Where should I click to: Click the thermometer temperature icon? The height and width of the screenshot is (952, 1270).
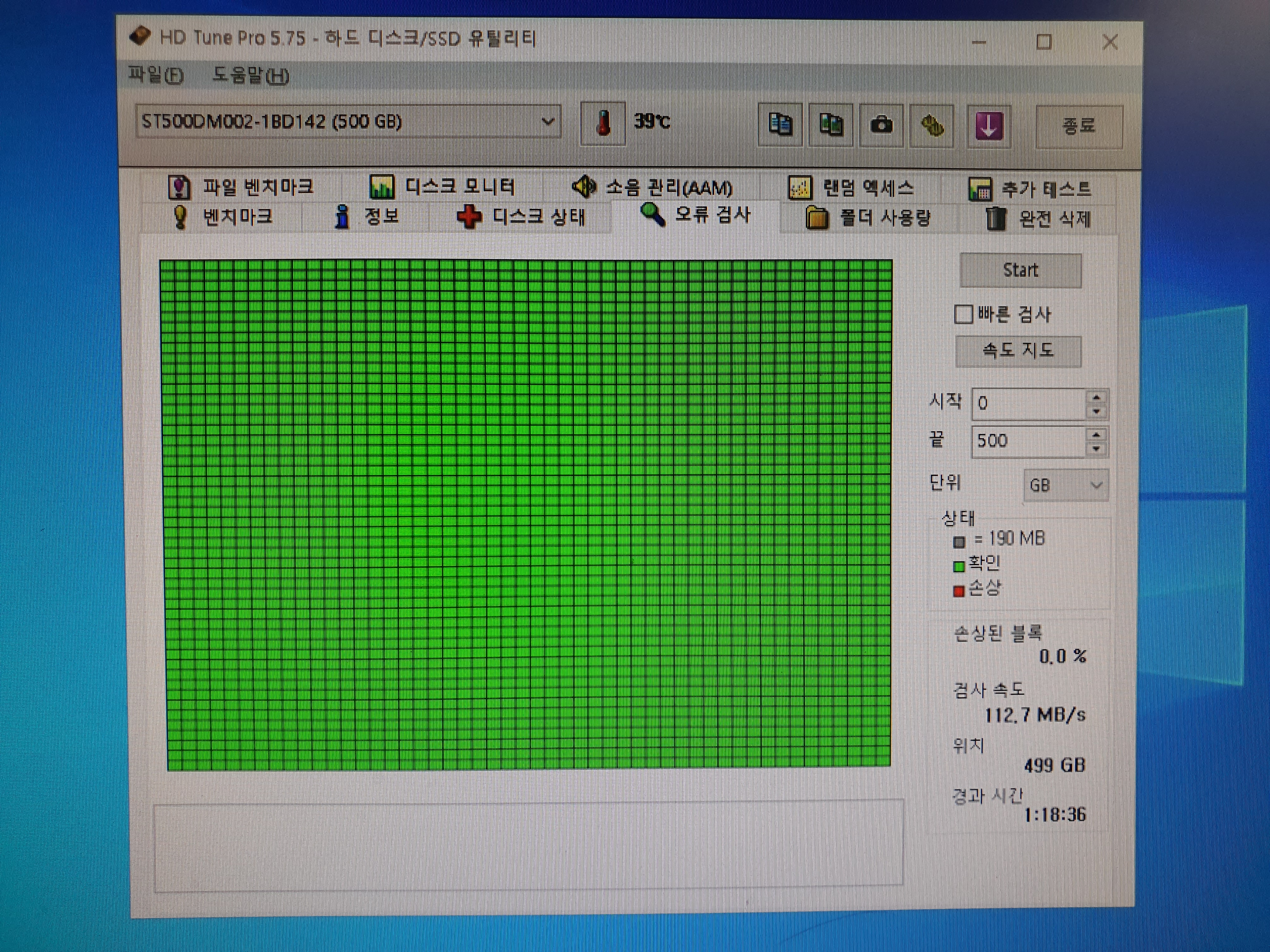[602, 123]
